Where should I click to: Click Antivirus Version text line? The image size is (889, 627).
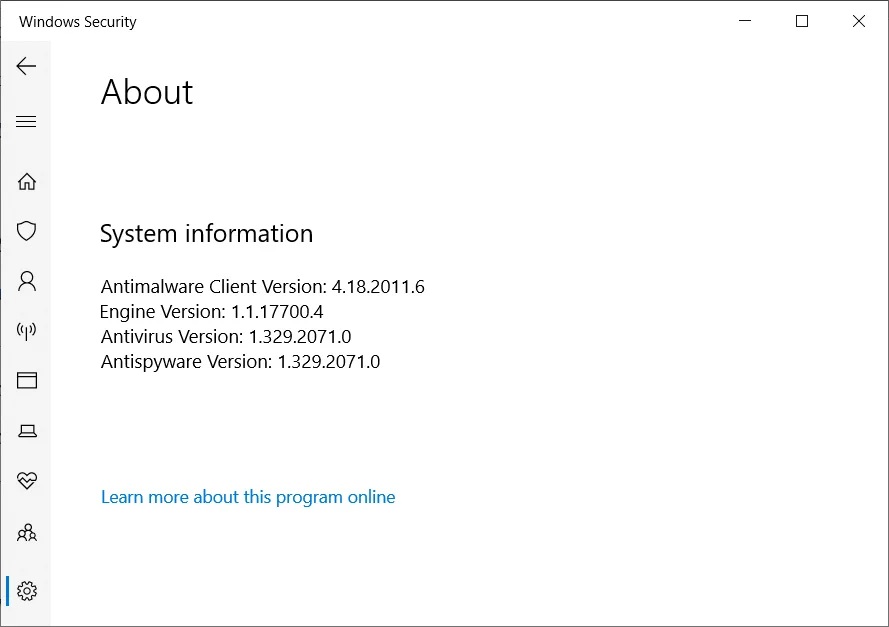tap(226, 337)
